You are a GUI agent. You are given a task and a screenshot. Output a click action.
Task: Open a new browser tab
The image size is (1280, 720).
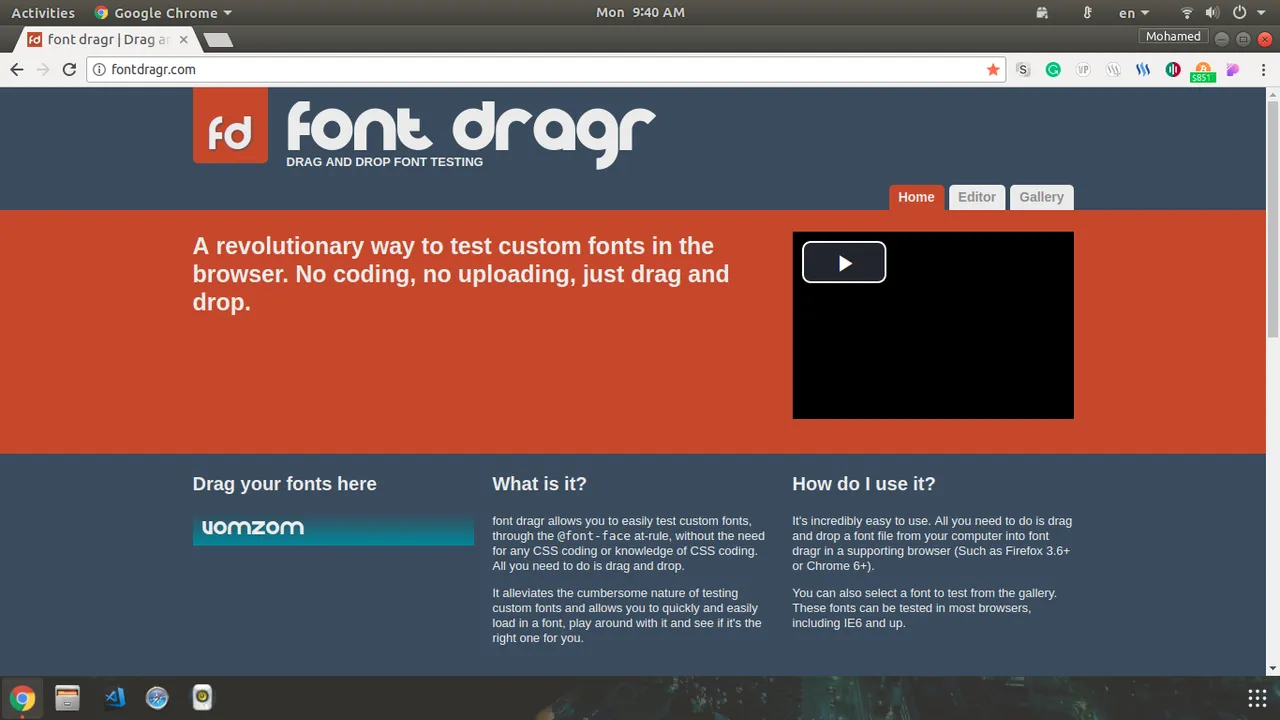[218, 40]
